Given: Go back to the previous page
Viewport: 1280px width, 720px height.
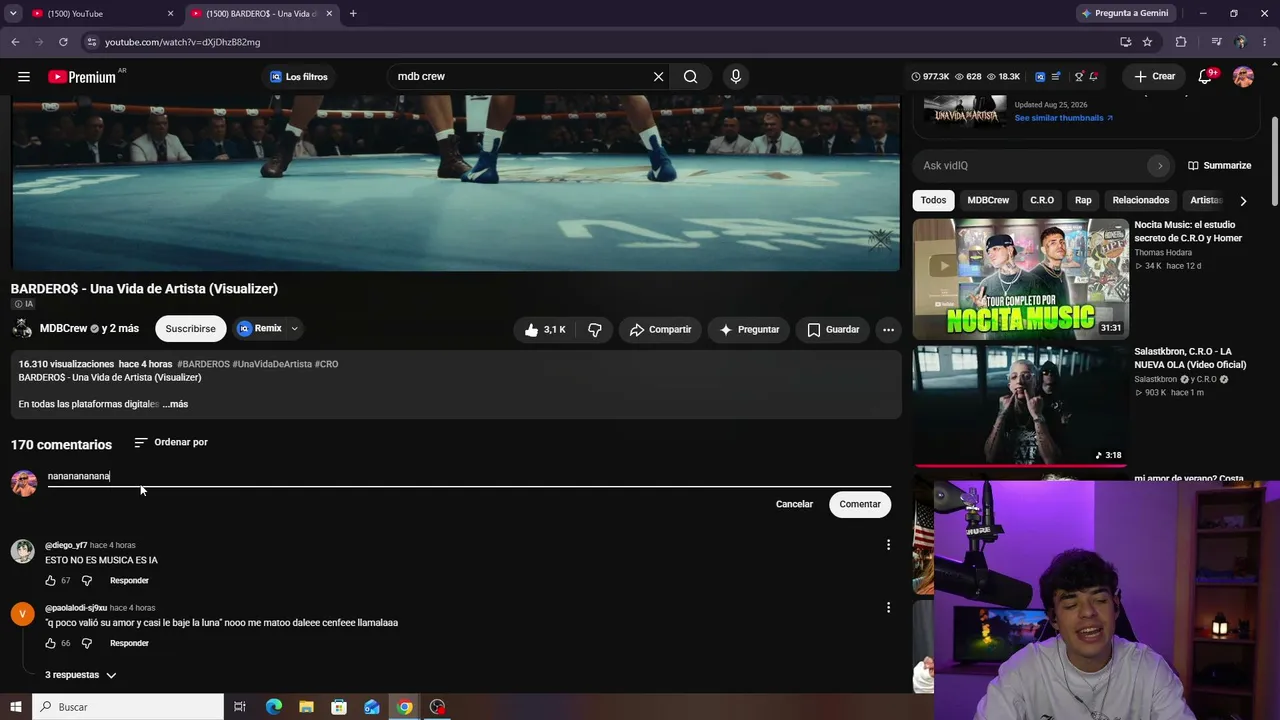Looking at the screenshot, I should [15, 42].
